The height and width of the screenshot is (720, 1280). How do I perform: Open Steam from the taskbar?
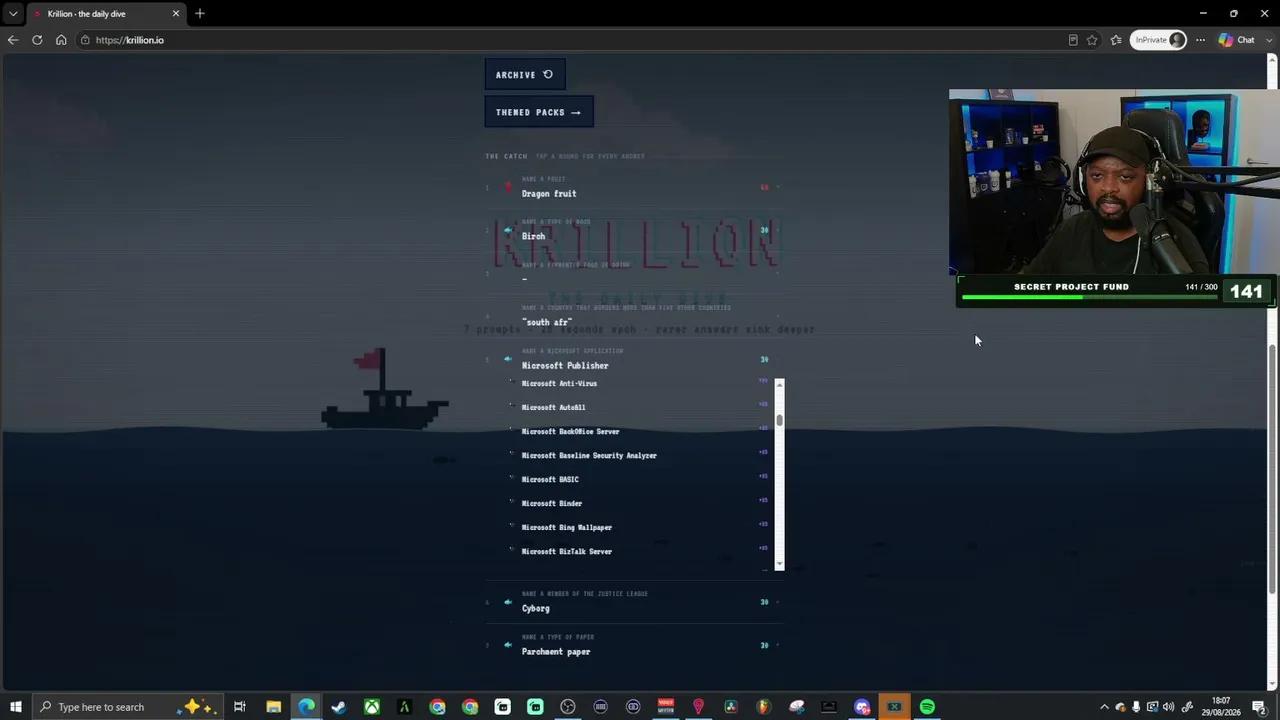click(338, 707)
